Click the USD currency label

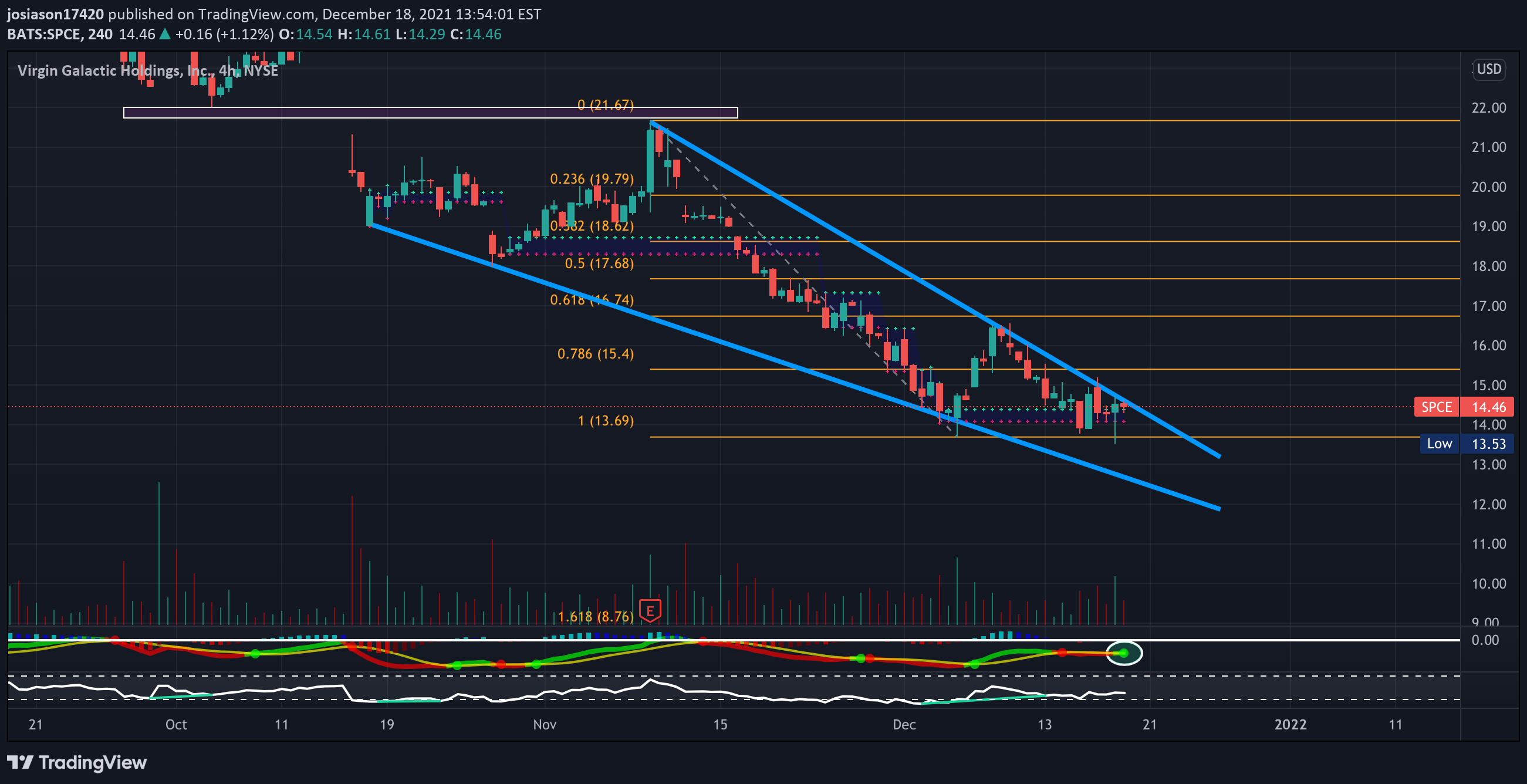1488,69
